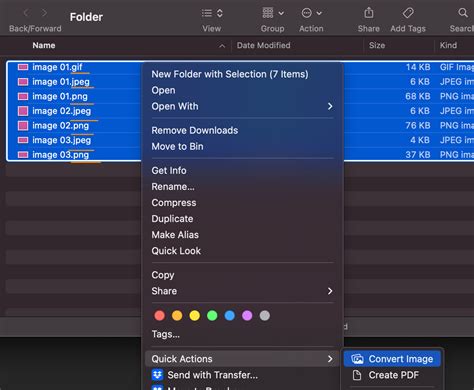Select the file name image 01.jpeg
Screen dimensions: 474x390
(x=61, y=82)
